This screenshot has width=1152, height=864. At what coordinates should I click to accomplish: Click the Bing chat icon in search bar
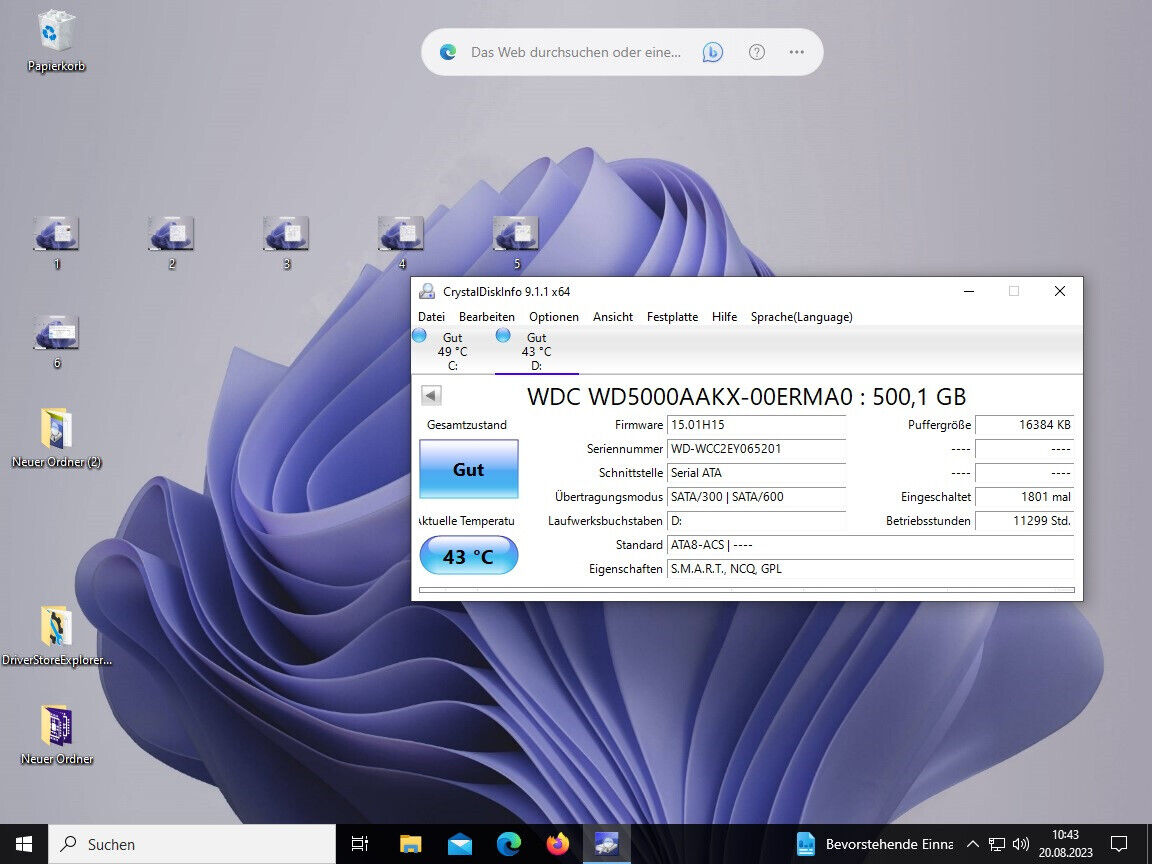click(x=713, y=52)
